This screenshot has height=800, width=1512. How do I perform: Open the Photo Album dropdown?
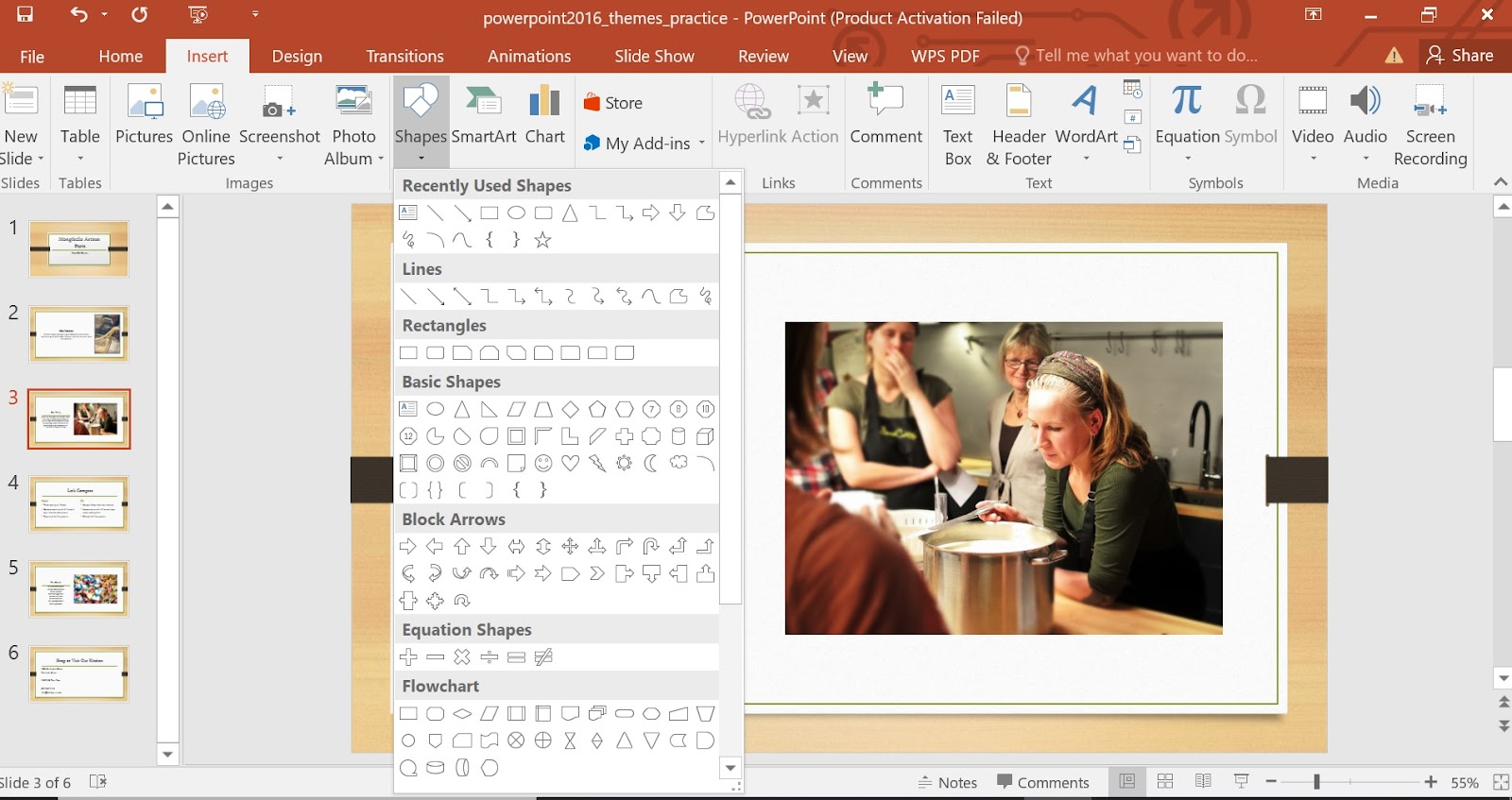tap(380, 159)
